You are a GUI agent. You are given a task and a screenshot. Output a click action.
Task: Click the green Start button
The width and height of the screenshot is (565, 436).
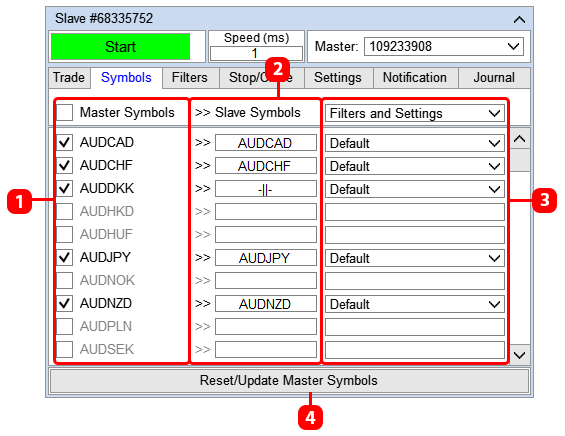[120, 46]
